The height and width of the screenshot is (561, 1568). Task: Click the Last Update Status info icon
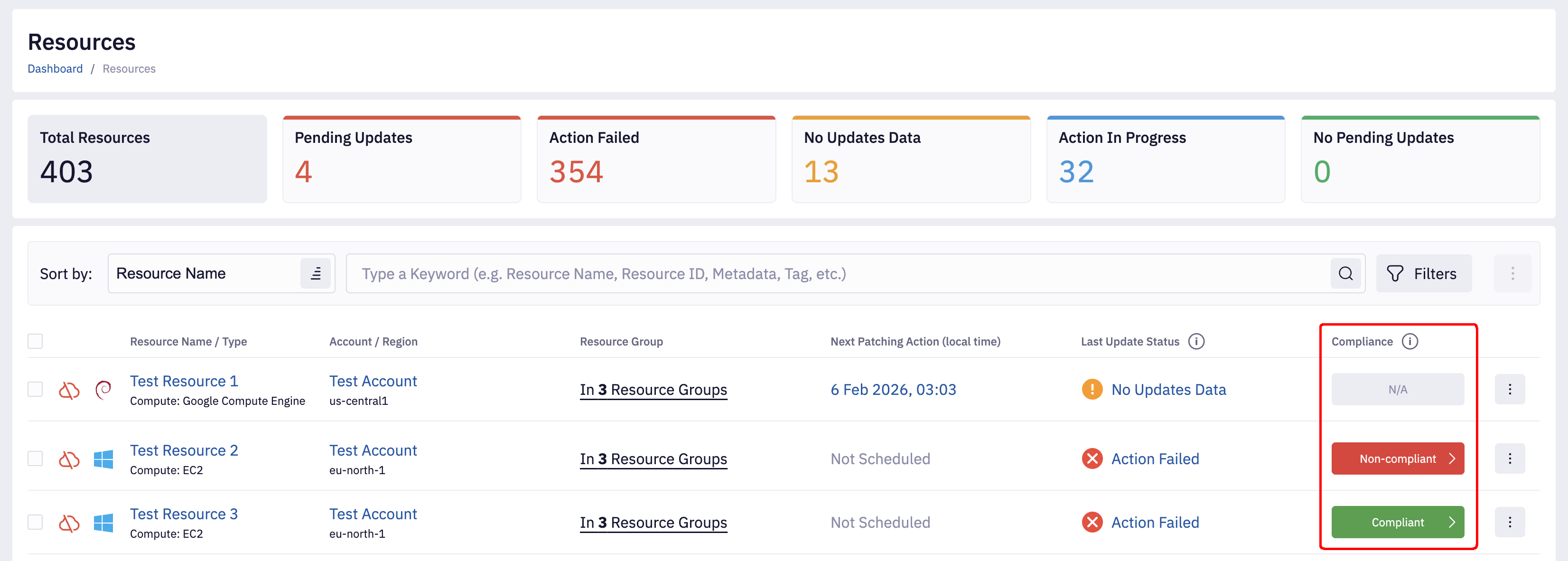pyautogui.click(x=1196, y=341)
